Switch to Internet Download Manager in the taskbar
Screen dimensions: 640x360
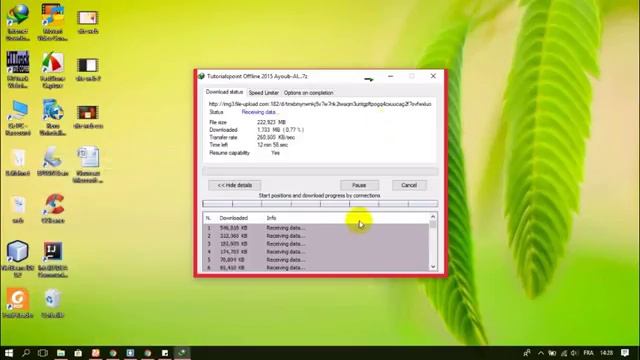pos(182,353)
